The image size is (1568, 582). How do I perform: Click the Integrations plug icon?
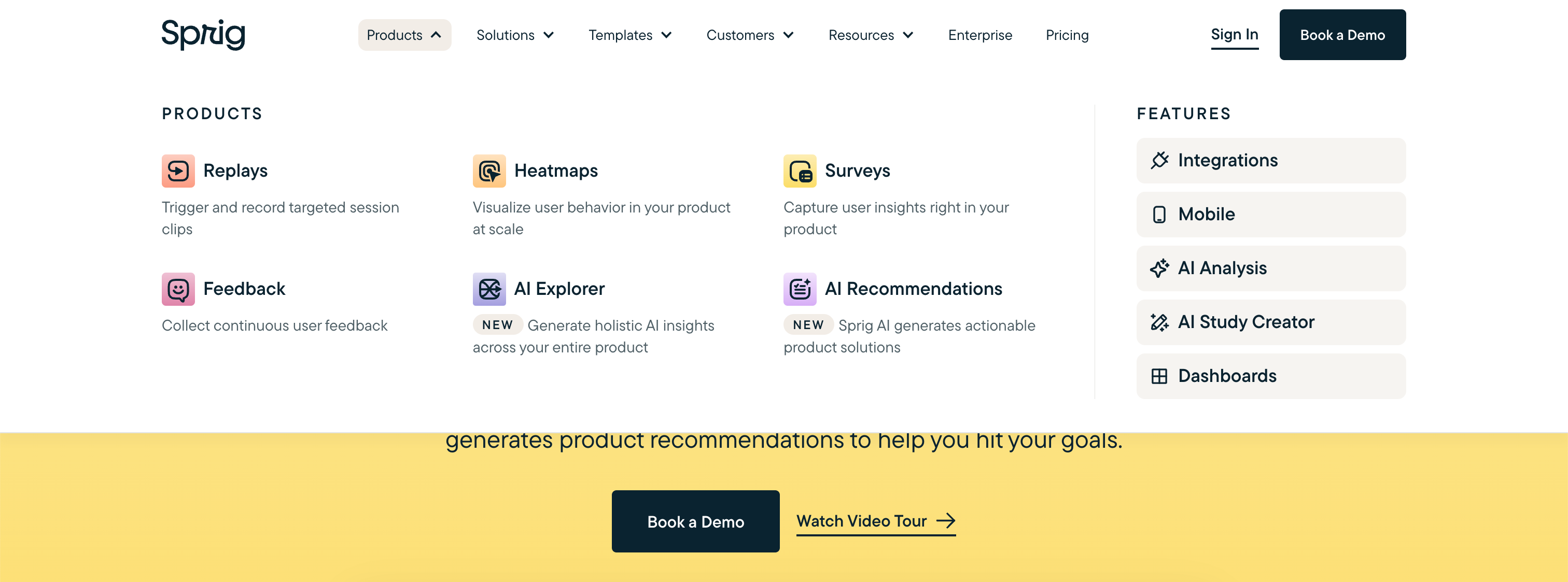coord(1159,161)
